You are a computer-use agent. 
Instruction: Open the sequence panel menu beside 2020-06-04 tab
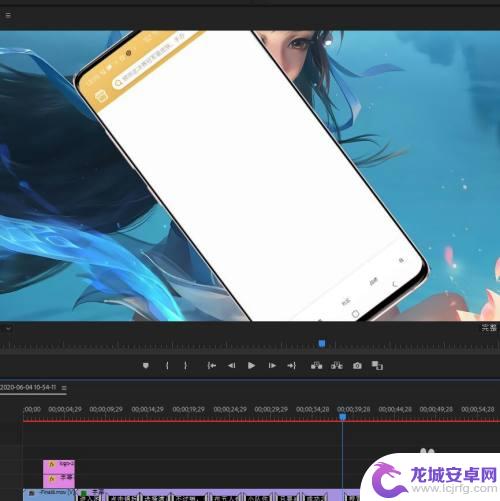[64, 388]
